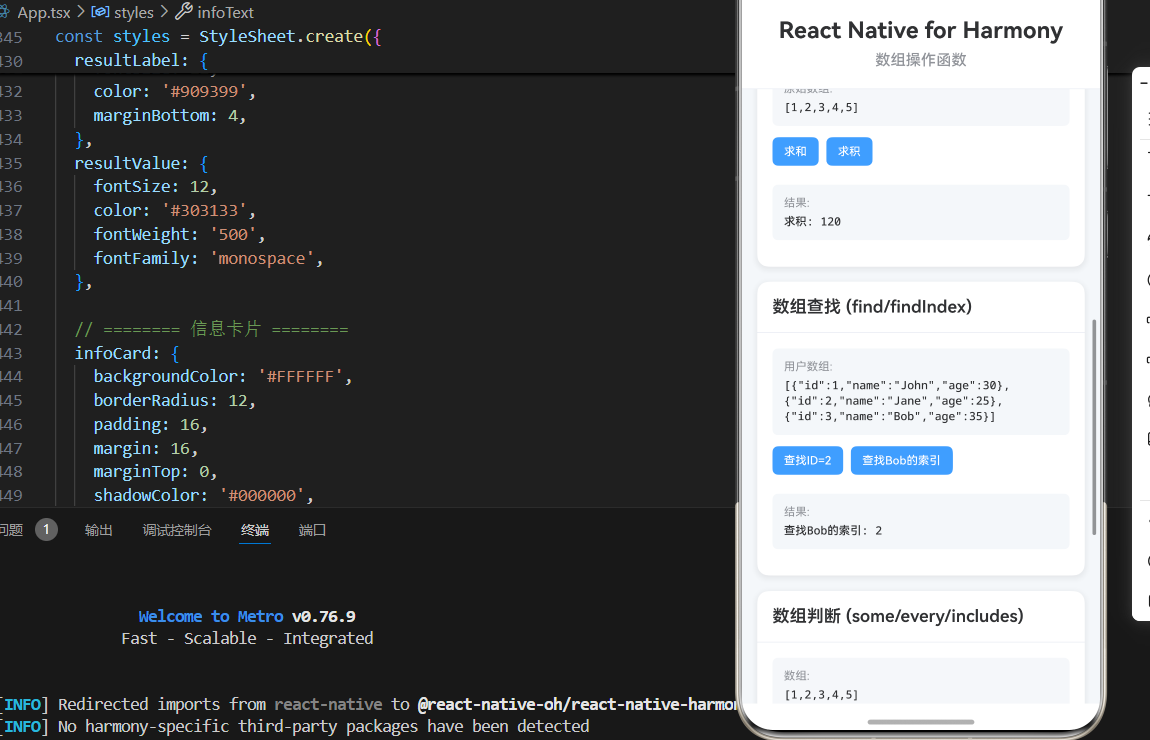Viewport: 1150px width, 740px height.
Task: Click the @react-native-oh/react-native-harmony path in the terminal
Action: (577, 705)
